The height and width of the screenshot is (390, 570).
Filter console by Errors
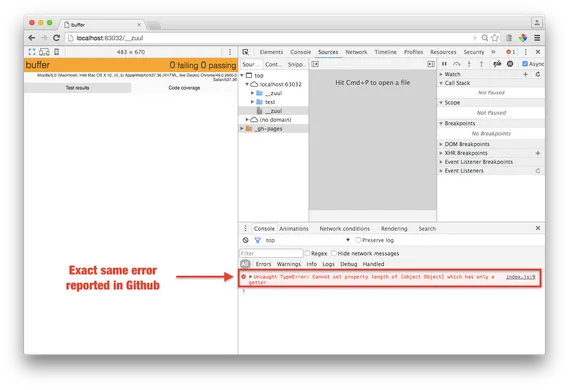(x=264, y=264)
